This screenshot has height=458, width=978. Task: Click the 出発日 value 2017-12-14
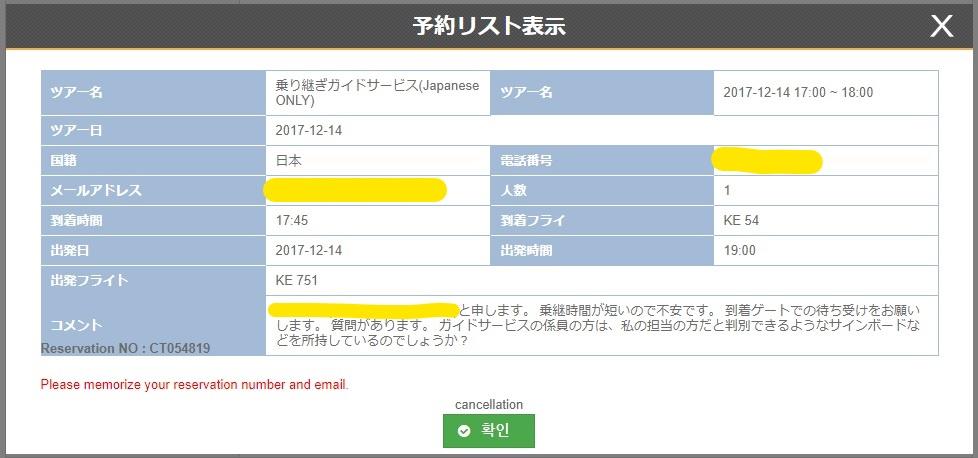pyautogui.click(x=378, y=251)
